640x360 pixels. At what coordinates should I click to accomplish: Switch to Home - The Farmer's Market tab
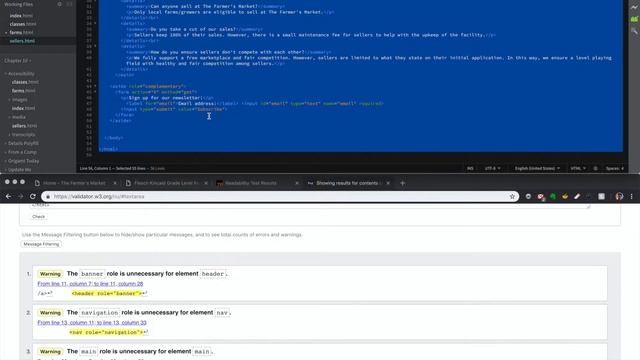pos(74,183)
